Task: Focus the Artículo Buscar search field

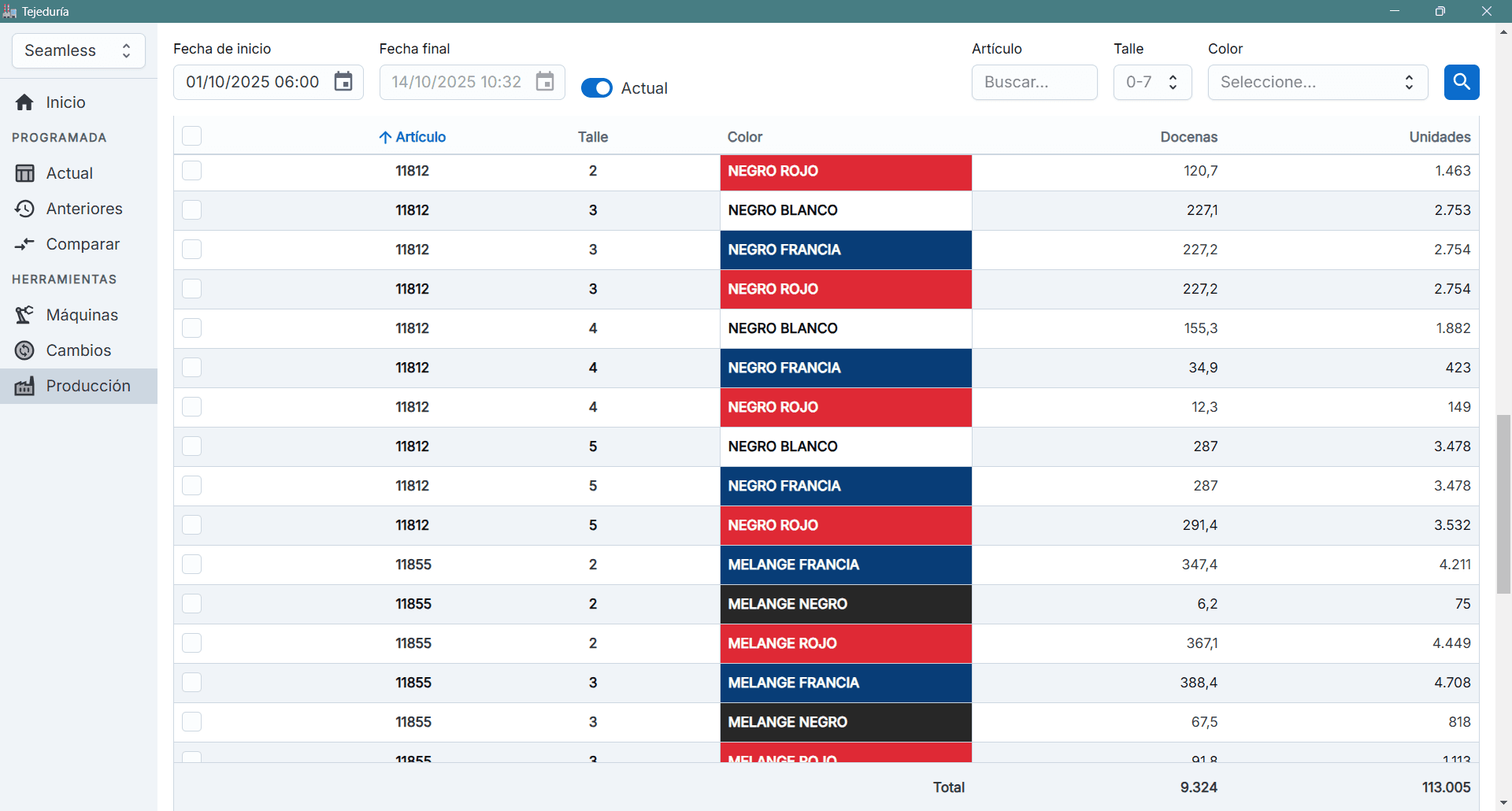Action: (1033, 82)
